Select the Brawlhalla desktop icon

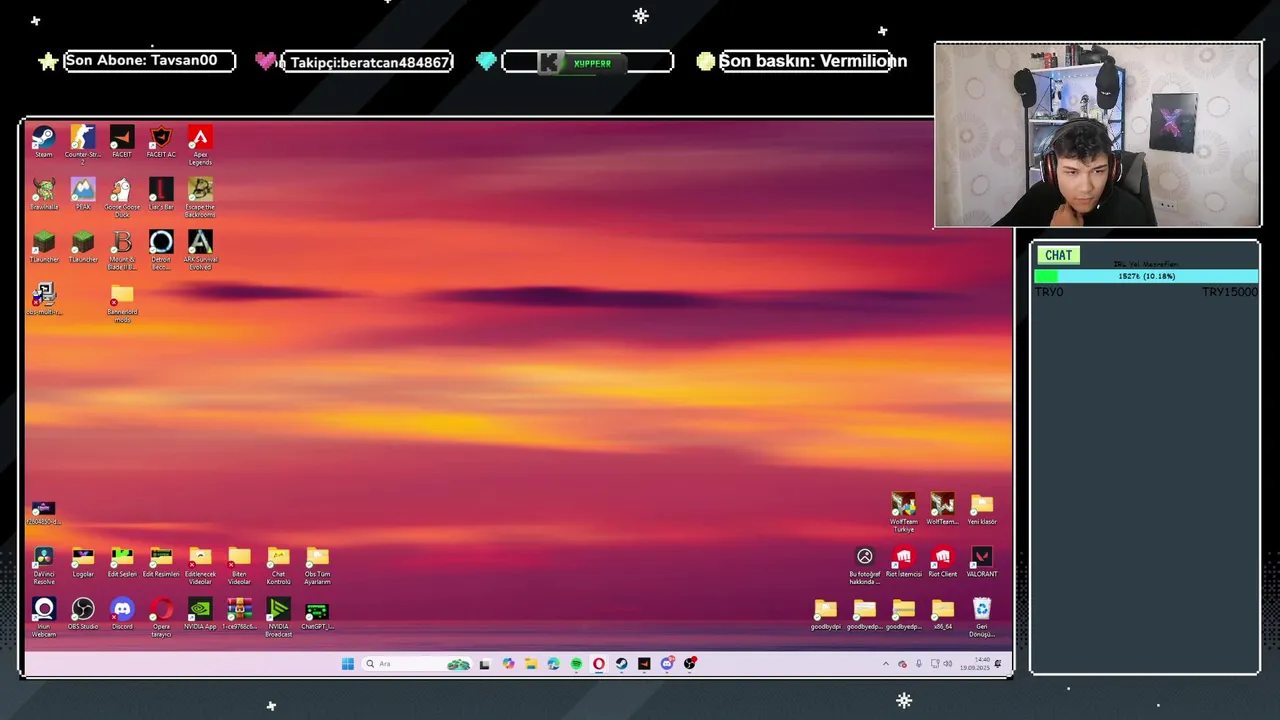[x=44, y=194]
